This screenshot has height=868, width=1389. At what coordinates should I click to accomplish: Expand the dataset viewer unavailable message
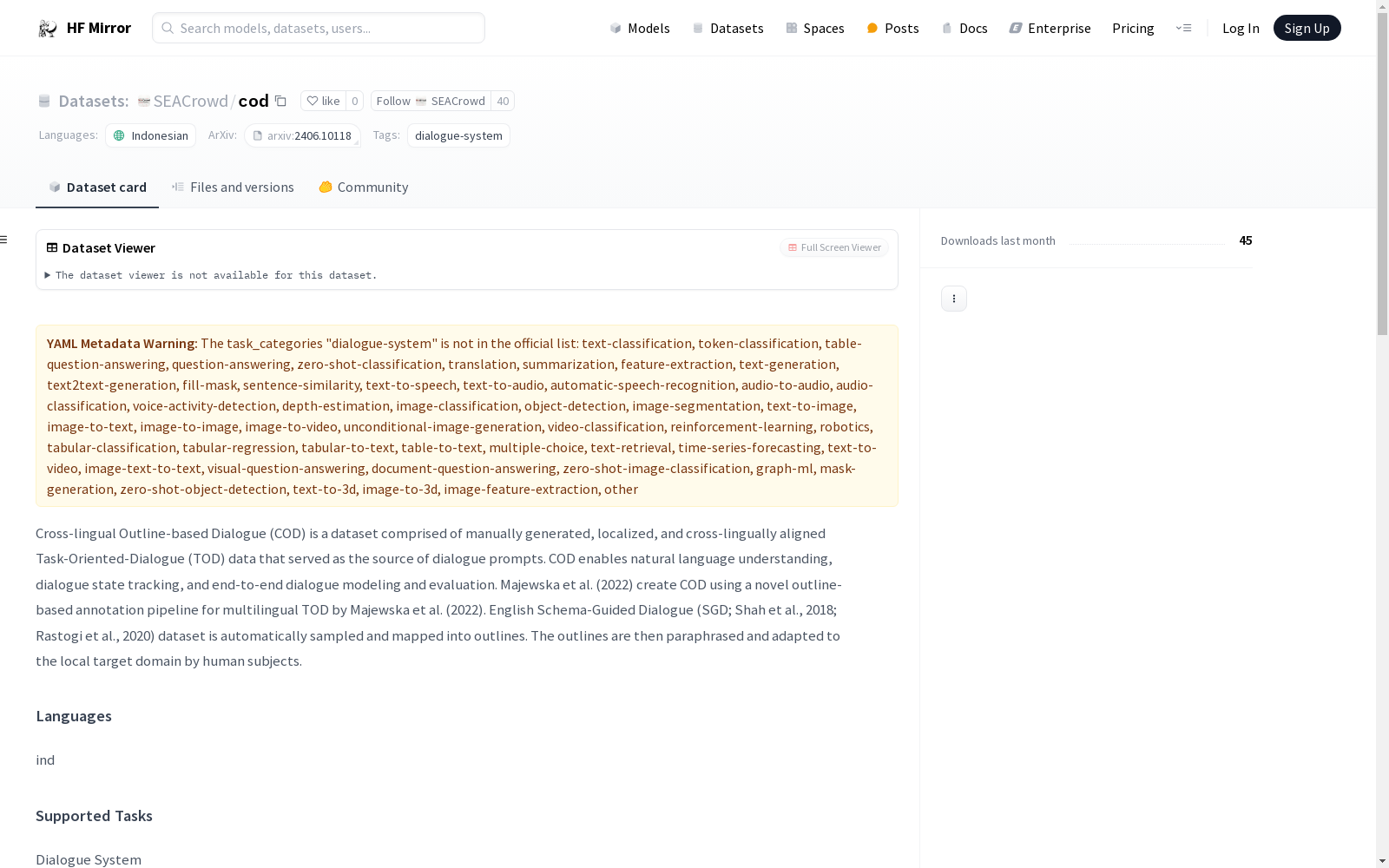[211, 275]
